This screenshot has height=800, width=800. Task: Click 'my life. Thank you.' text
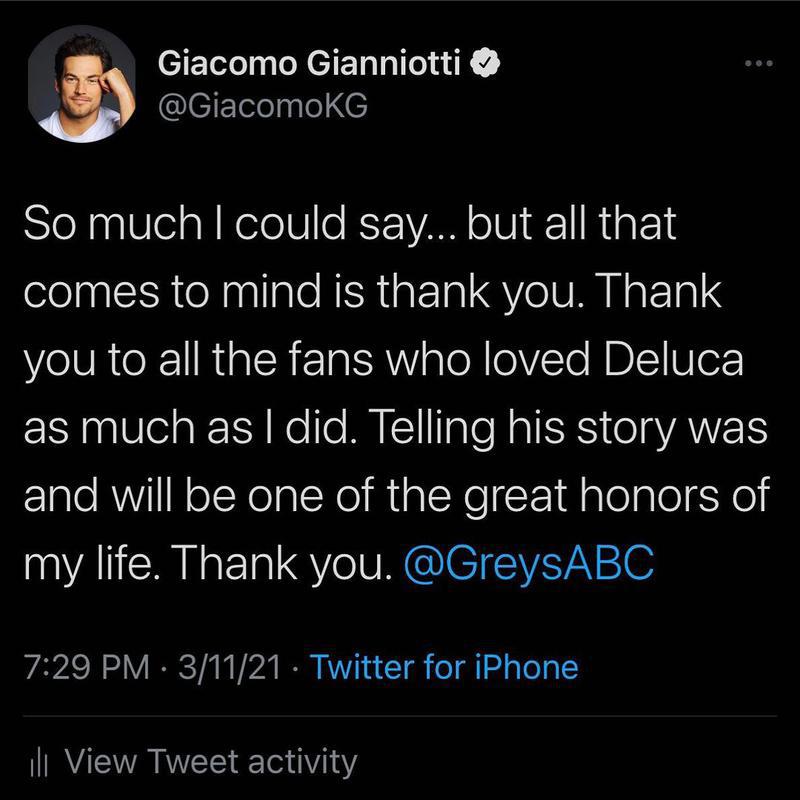click(x=209, y=563)
